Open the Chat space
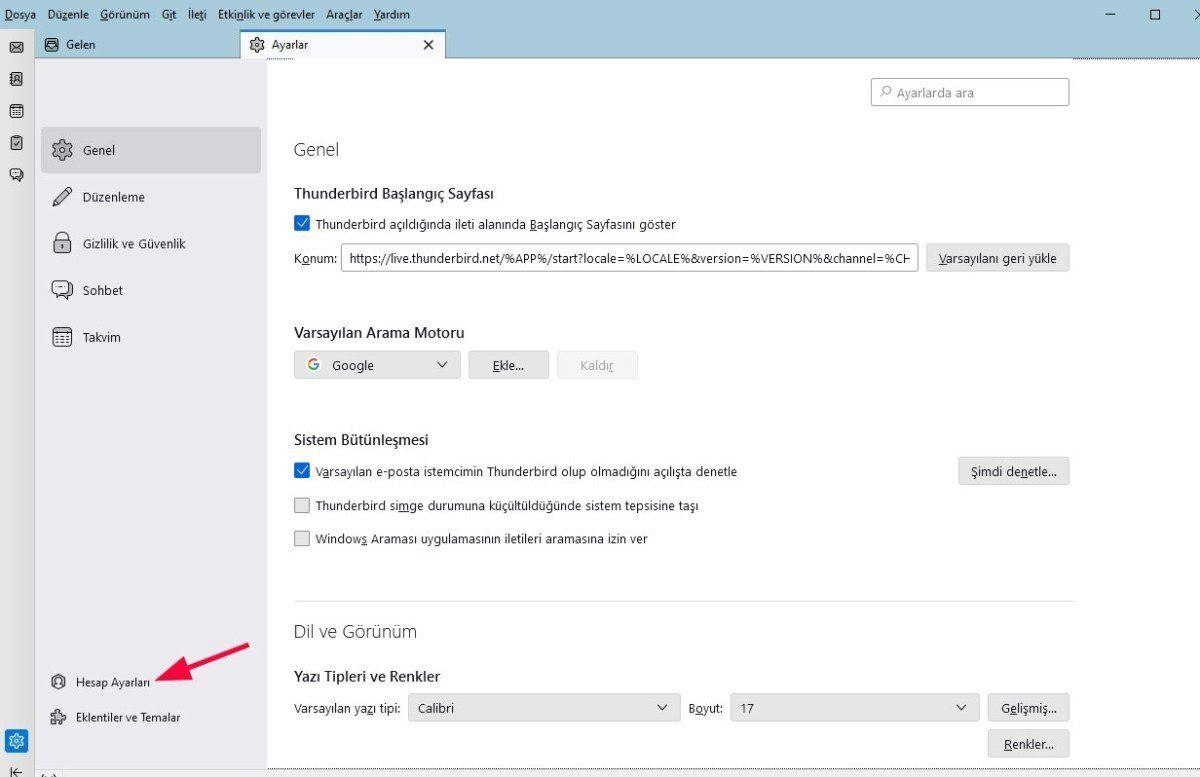The width and height of the screenshot is (1200, 777). pos(16,174)
